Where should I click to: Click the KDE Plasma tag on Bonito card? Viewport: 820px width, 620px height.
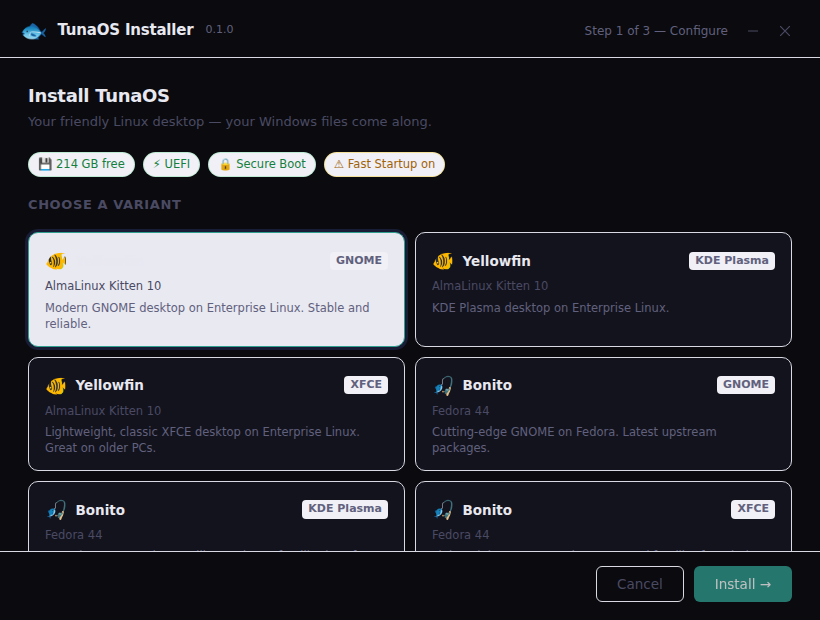345,509
